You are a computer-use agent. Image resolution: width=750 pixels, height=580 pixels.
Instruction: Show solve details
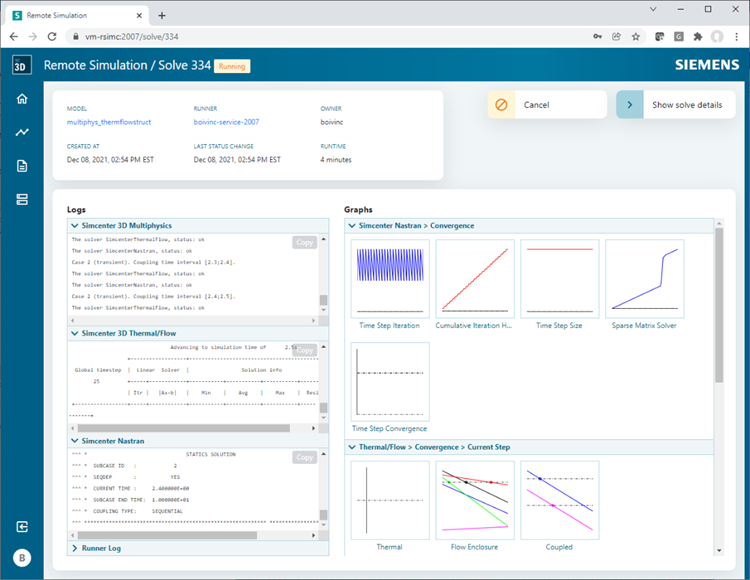click(675, 105)
